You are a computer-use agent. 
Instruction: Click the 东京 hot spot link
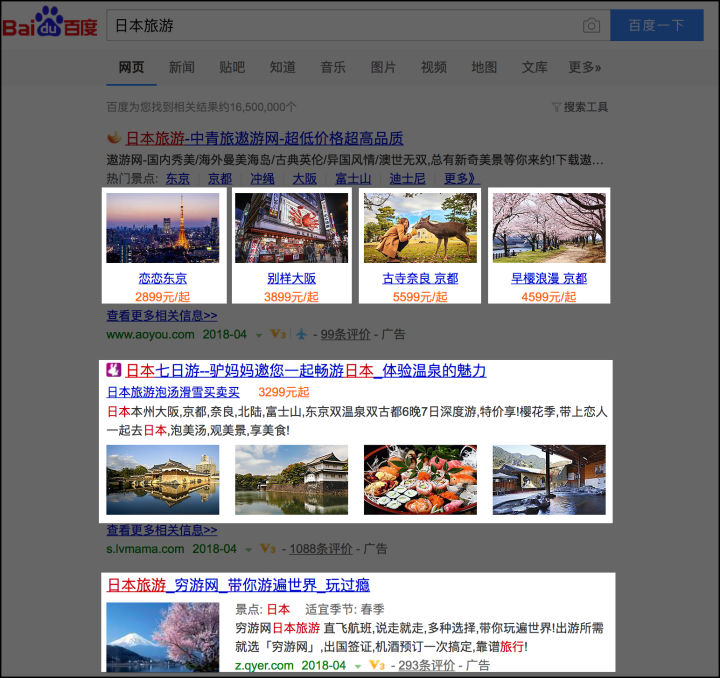coord(178,178)
